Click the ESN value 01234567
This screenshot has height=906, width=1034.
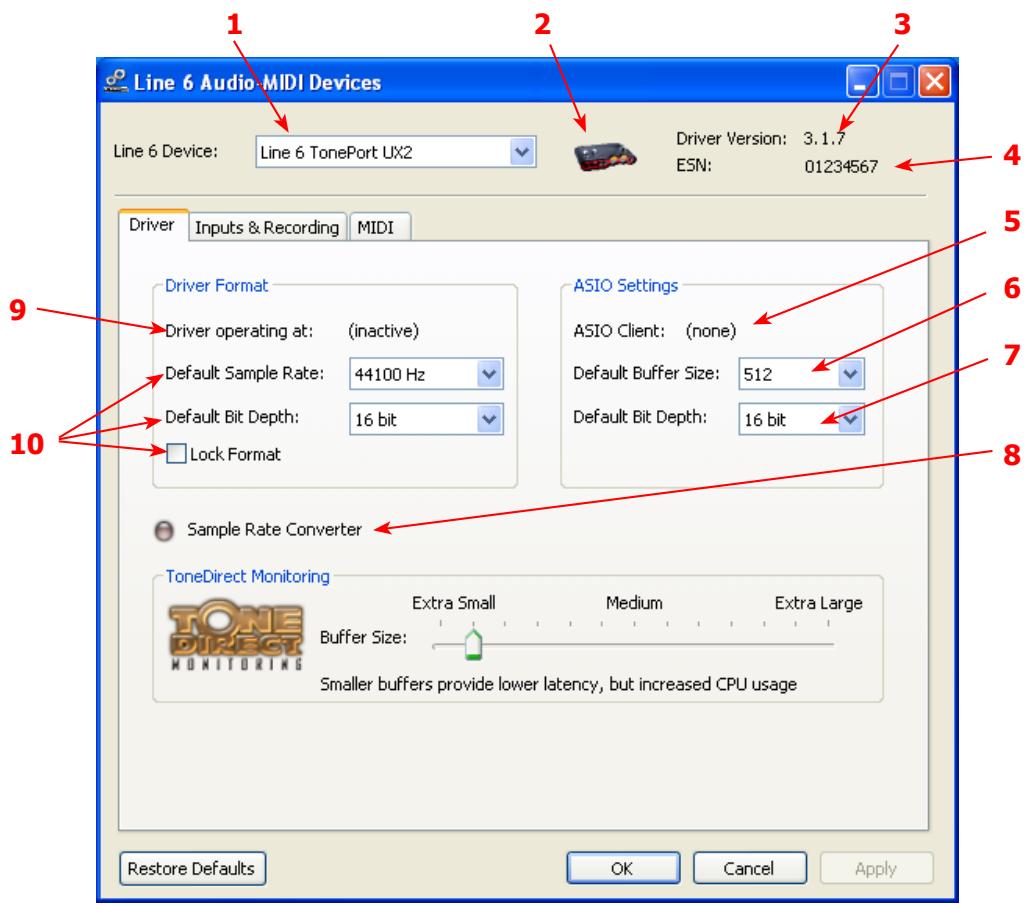841,166
